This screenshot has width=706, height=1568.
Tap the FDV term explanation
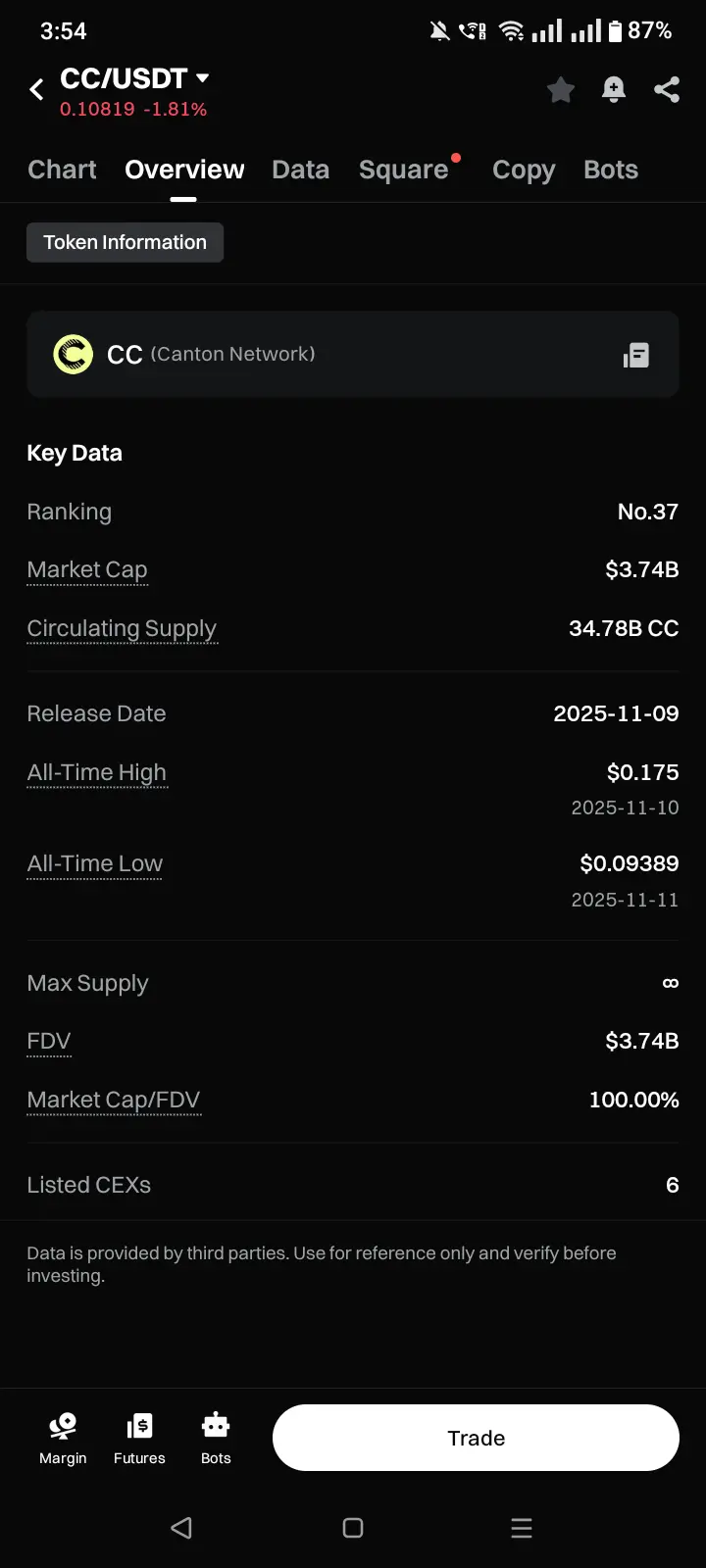pyautogui.click(x=49, y=1041)
